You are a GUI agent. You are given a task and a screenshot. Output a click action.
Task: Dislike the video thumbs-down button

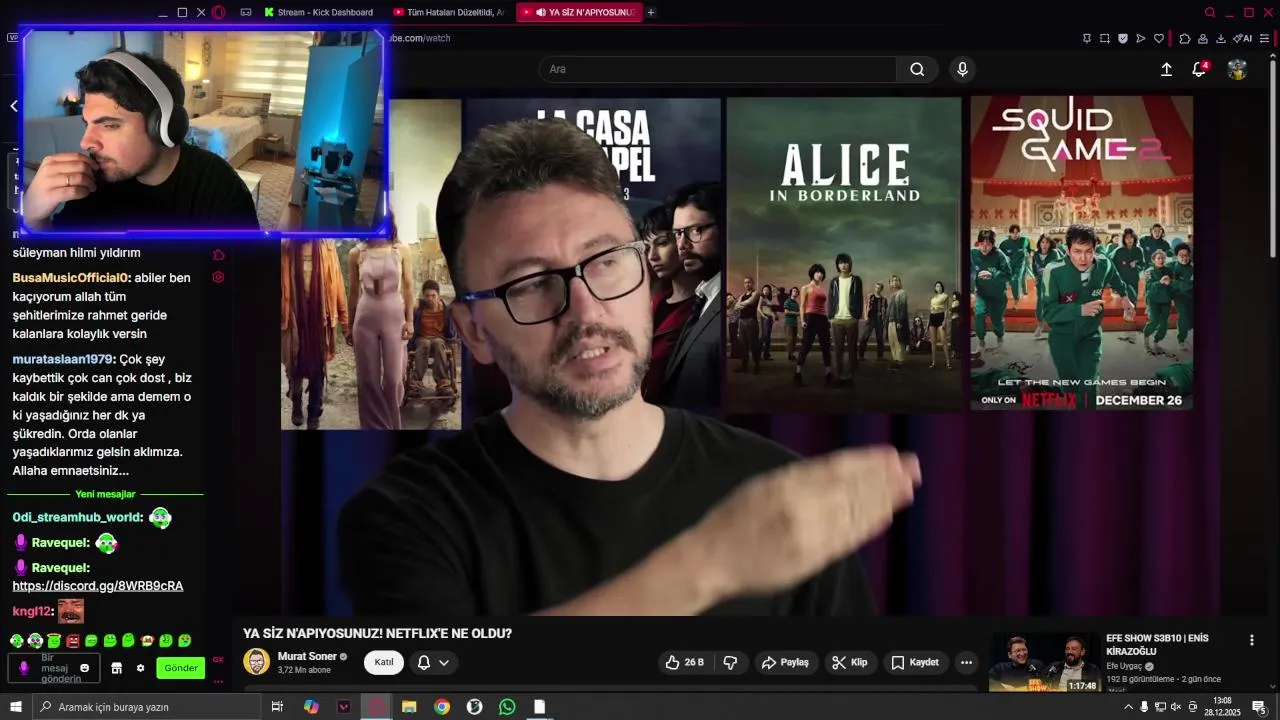730,662
